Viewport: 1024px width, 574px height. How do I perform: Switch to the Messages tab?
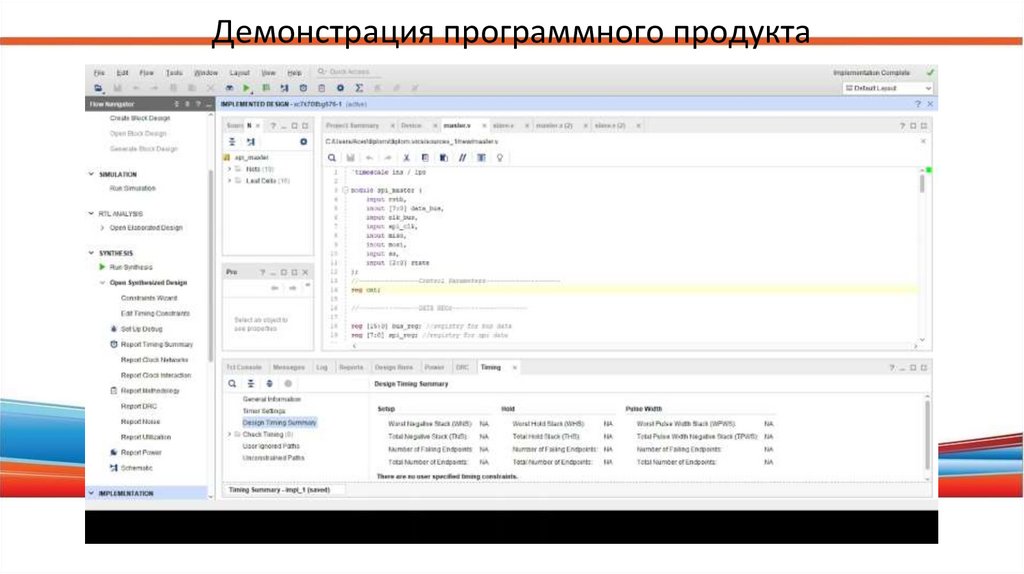click(x=289, y=368)
